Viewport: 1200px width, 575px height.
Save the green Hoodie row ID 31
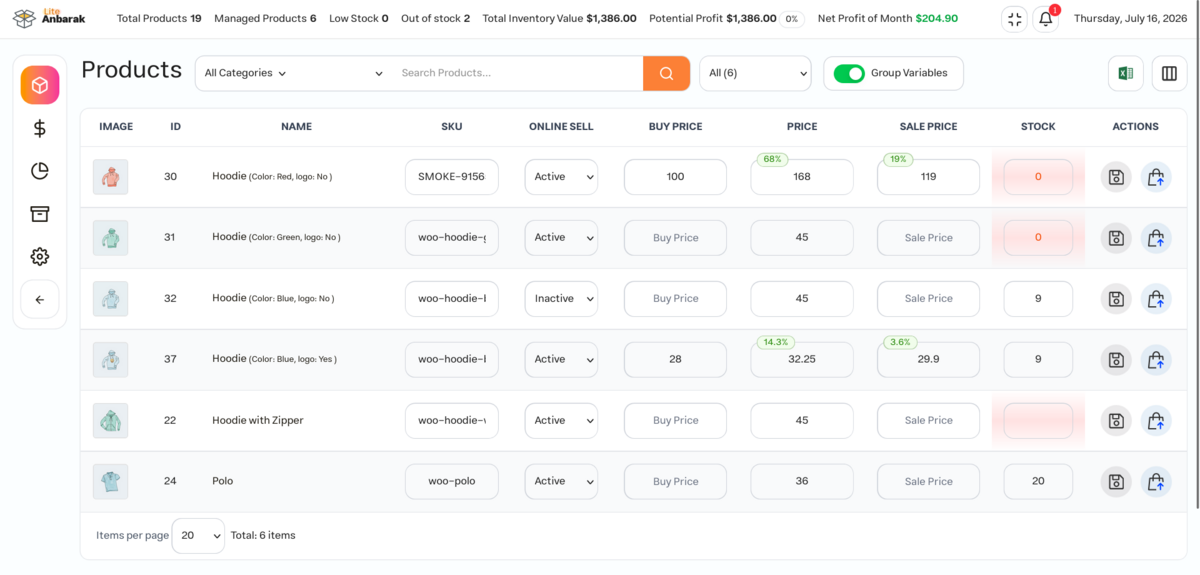pos(1116,238)
